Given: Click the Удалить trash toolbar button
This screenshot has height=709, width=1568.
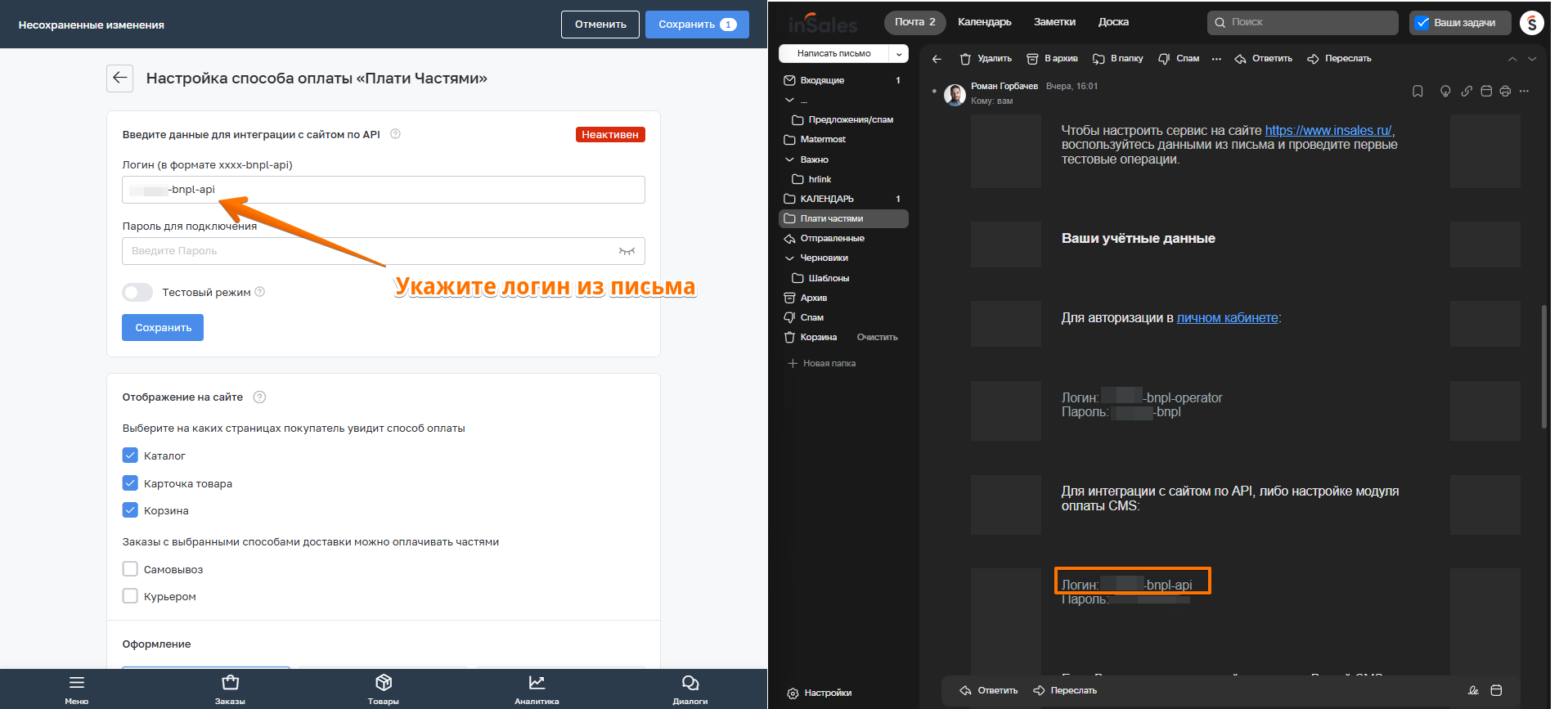Looking at the screenshot, I should click(986, 59).
